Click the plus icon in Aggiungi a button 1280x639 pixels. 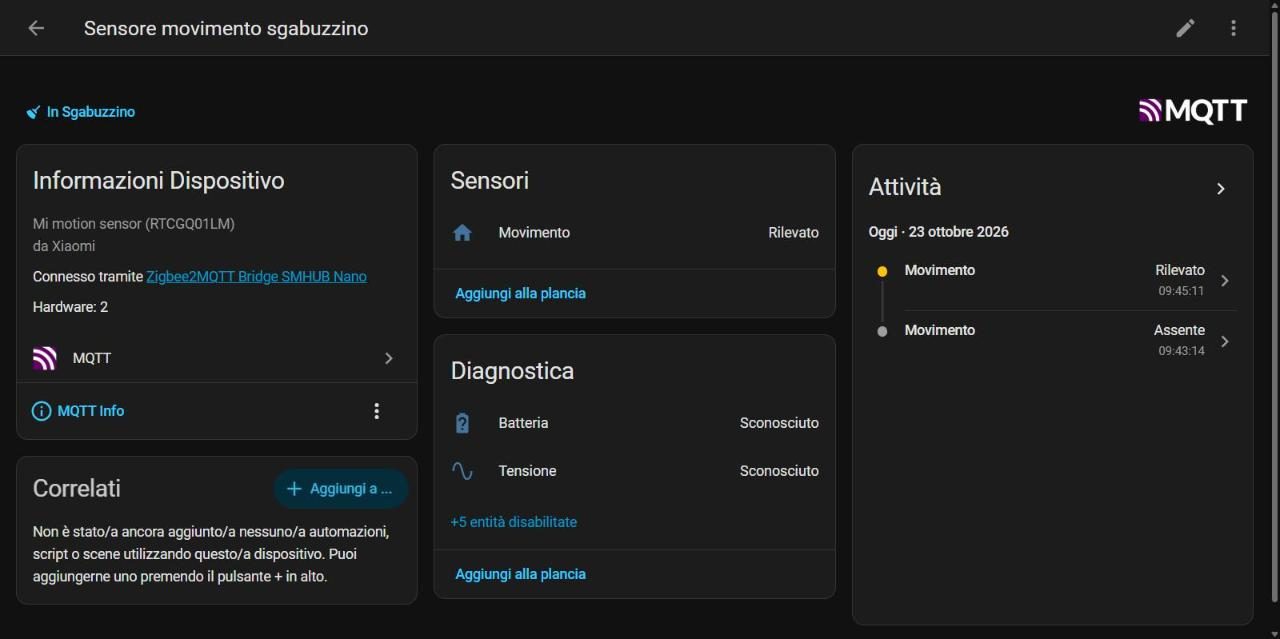tap(294, 489)
